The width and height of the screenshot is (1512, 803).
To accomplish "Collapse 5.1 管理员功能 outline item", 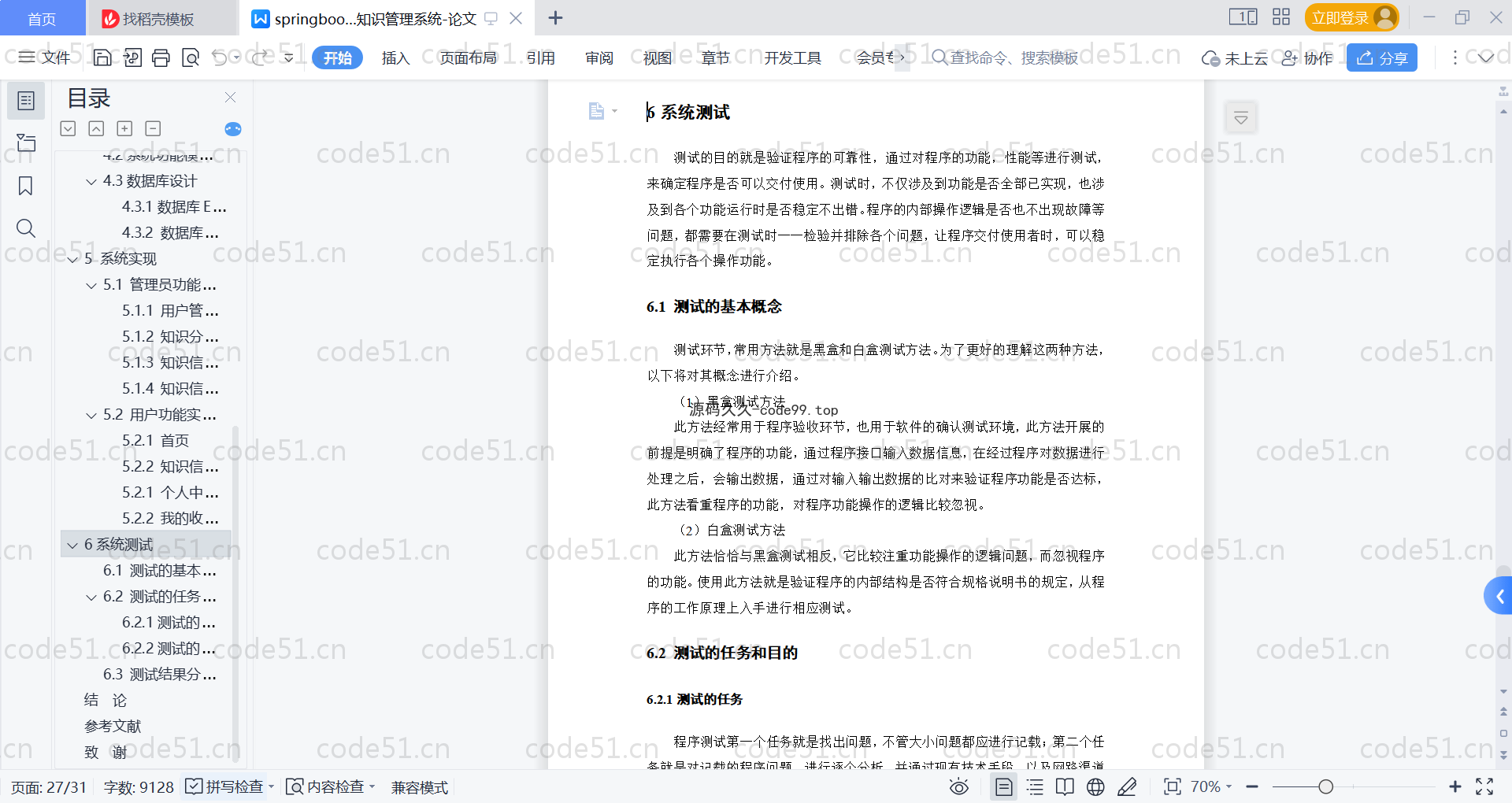I will (x=91, y=286).
